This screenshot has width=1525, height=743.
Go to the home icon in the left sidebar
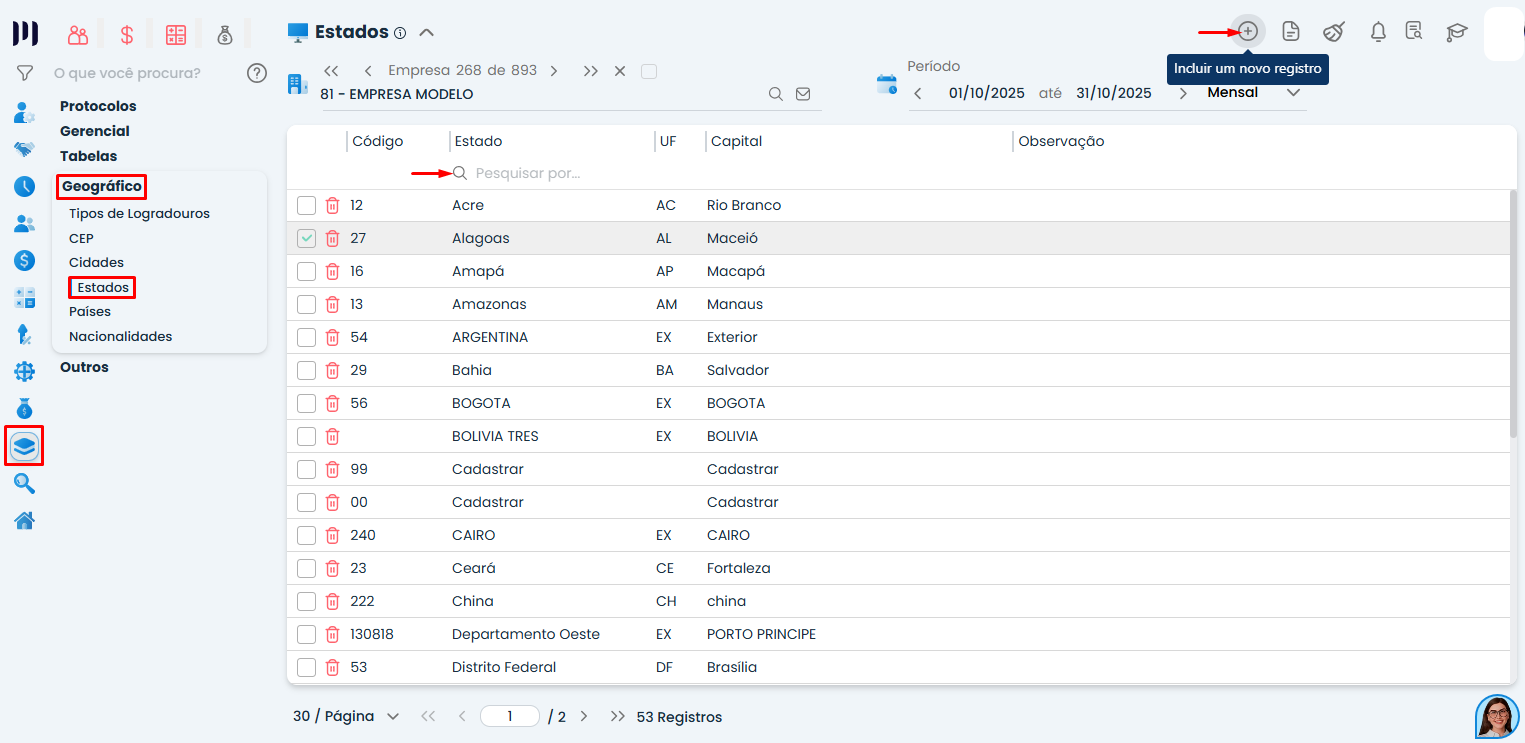coord(25,521)
